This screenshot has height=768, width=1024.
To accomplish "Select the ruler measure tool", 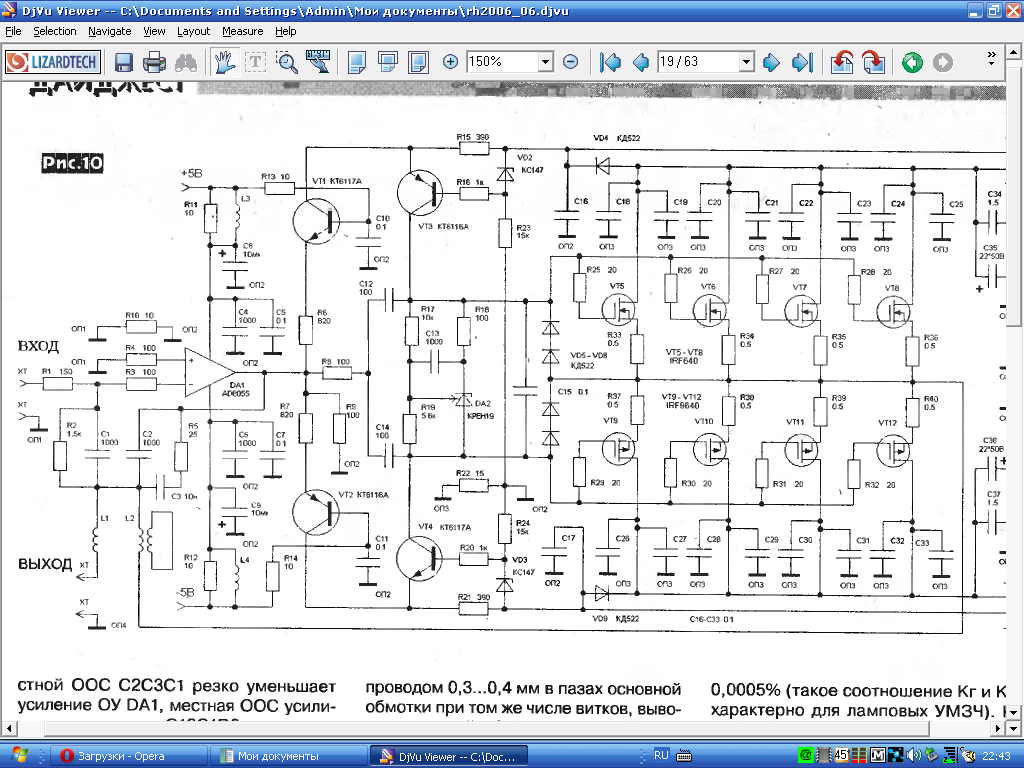I will click(x=318, y=63).
